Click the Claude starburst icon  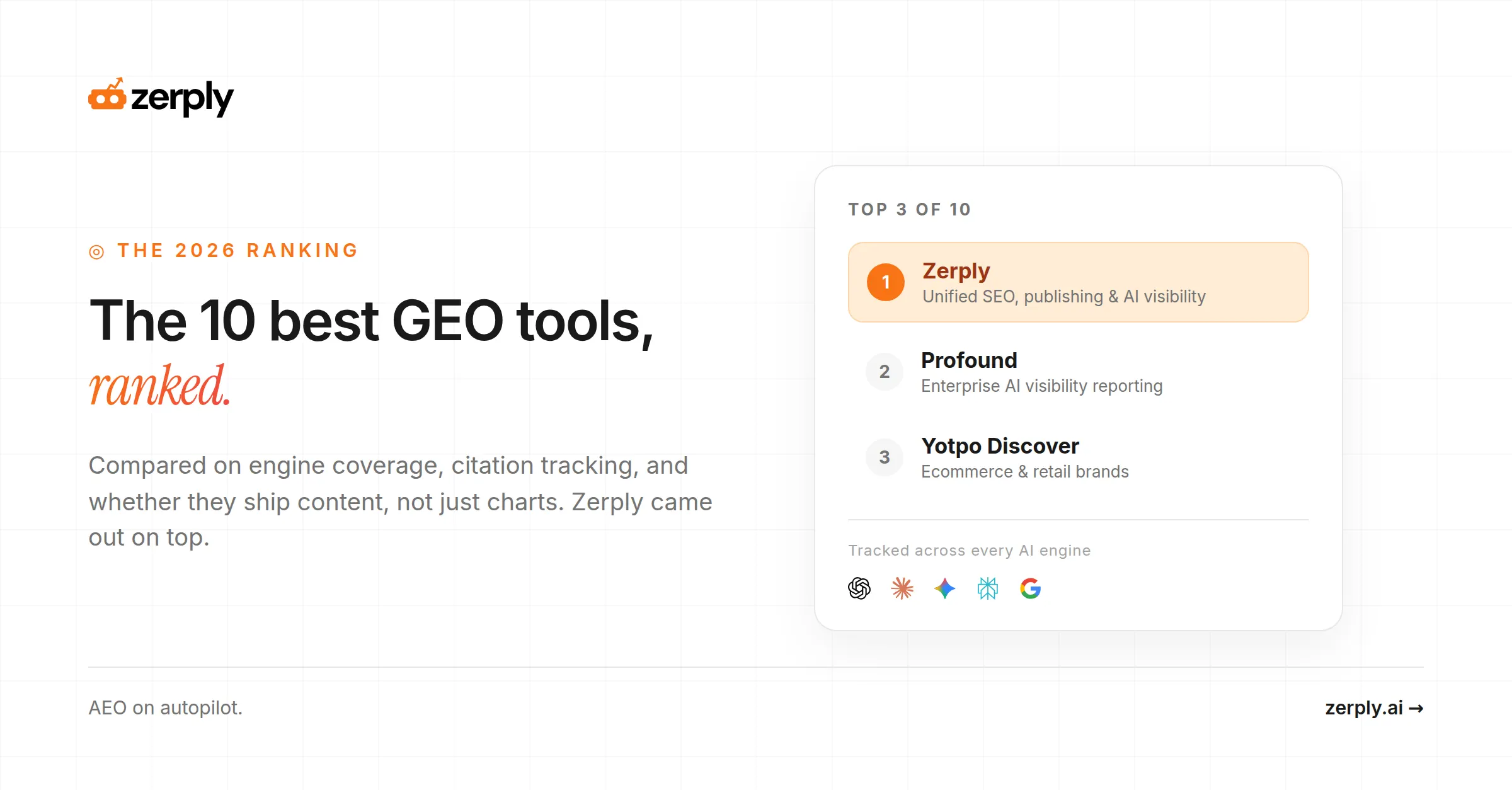(902, 588)
